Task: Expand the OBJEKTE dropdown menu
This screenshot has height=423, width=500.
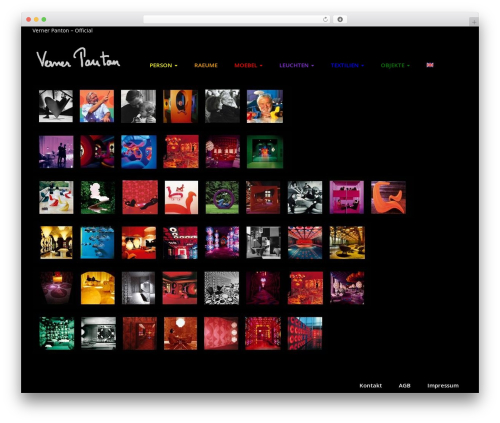Action: point(395,65)
